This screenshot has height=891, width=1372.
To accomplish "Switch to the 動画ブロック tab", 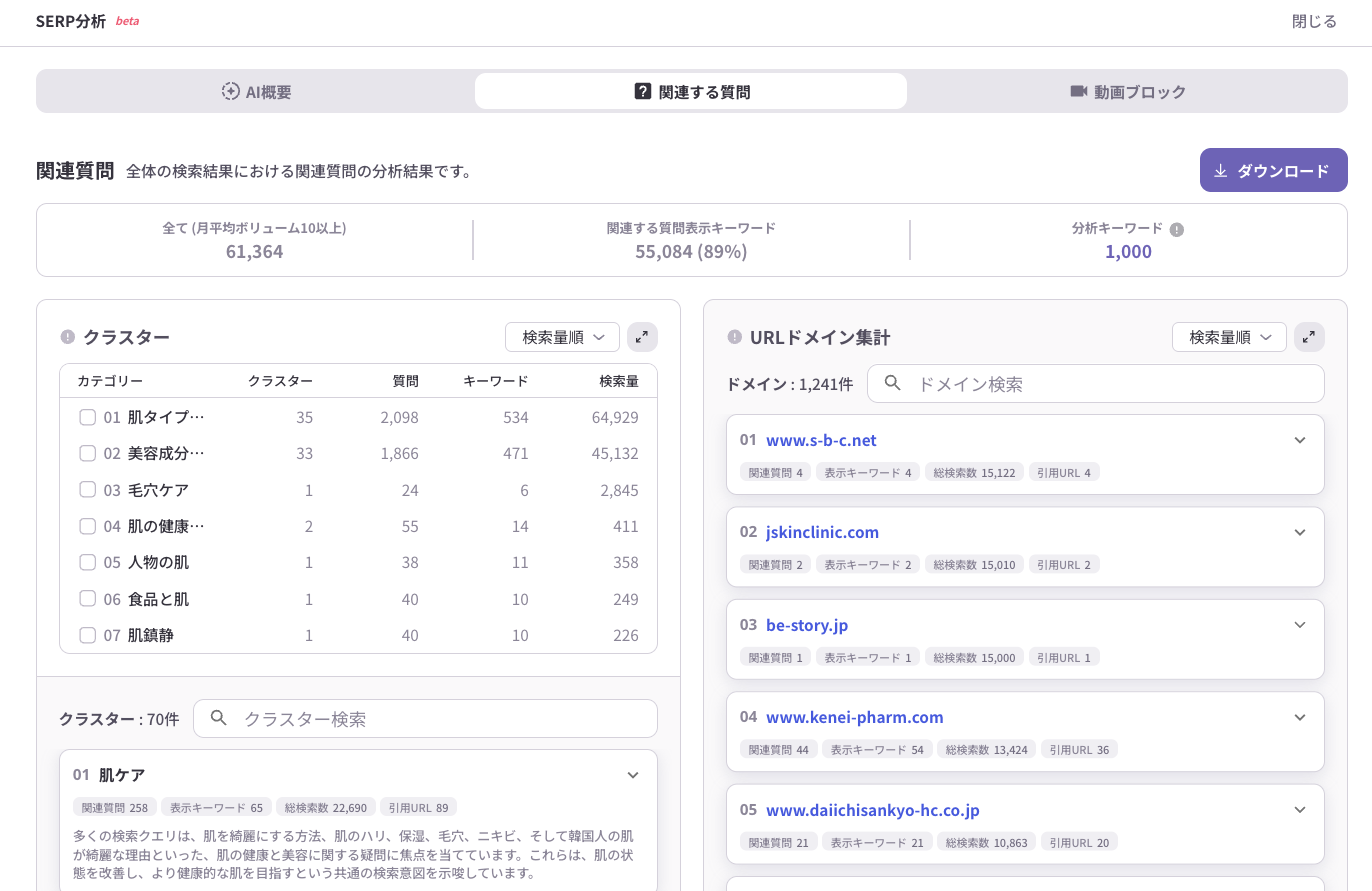I will [x=1127, y=91].
